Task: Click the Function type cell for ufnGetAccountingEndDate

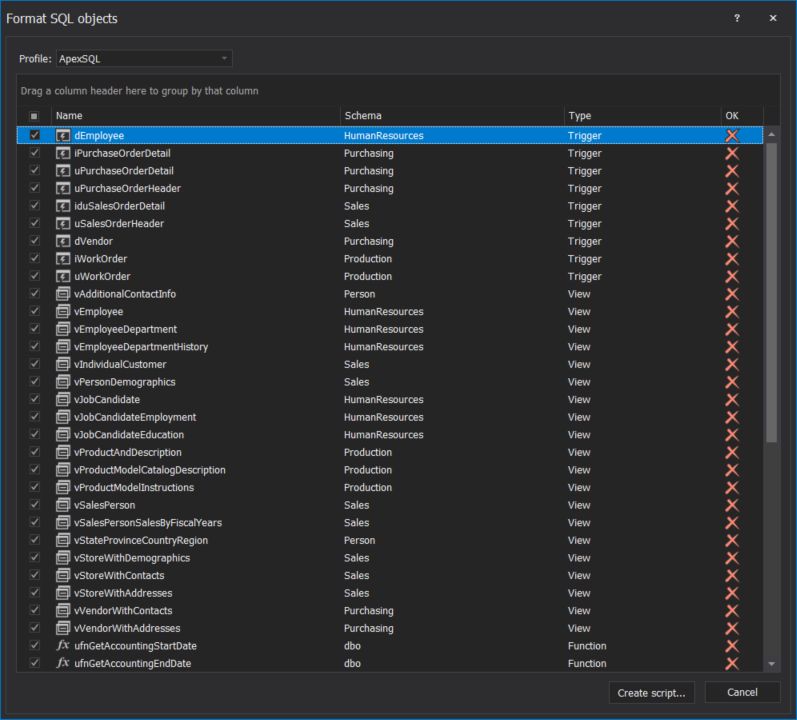Action: pyautogui.click(x=587, y=664)
